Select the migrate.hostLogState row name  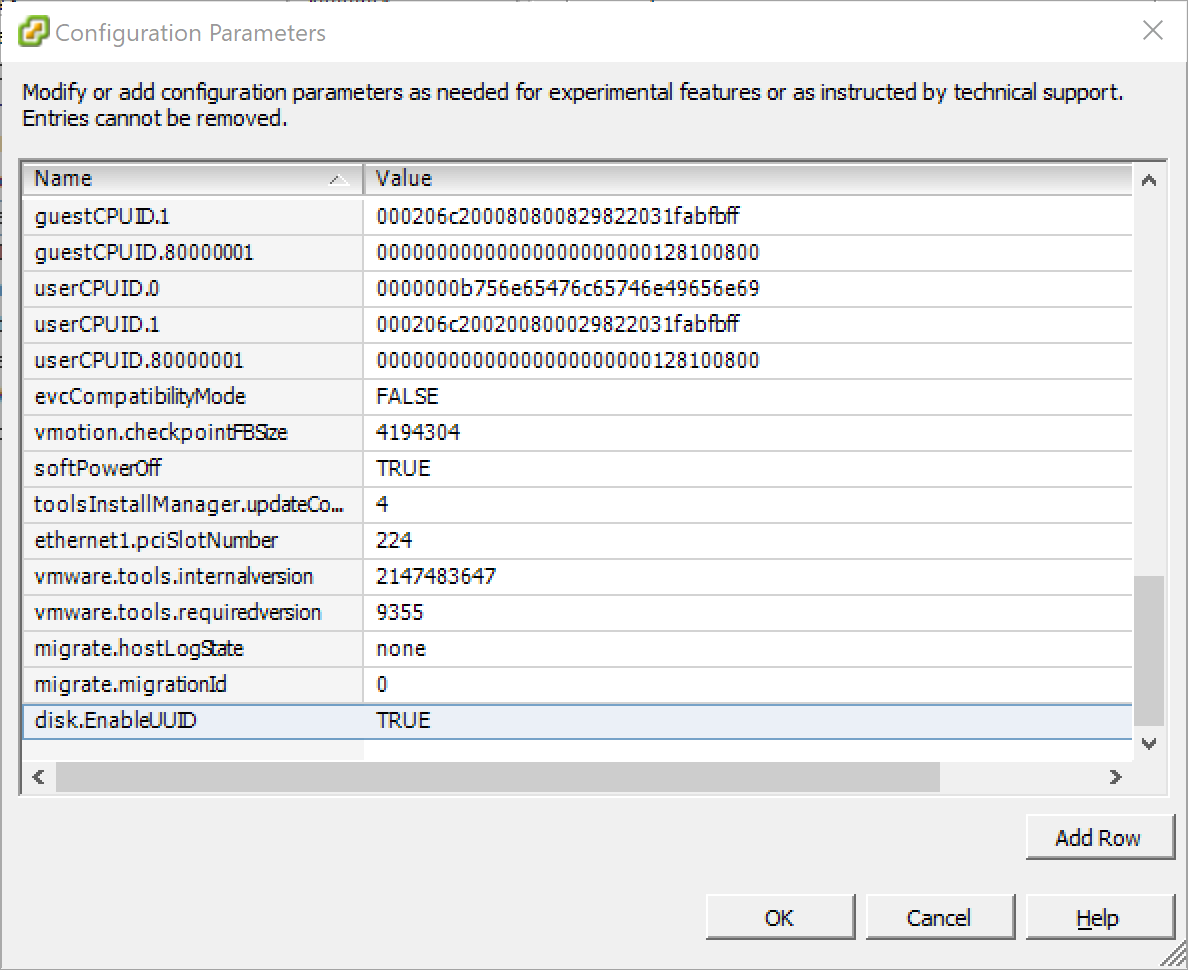[192, 649]
